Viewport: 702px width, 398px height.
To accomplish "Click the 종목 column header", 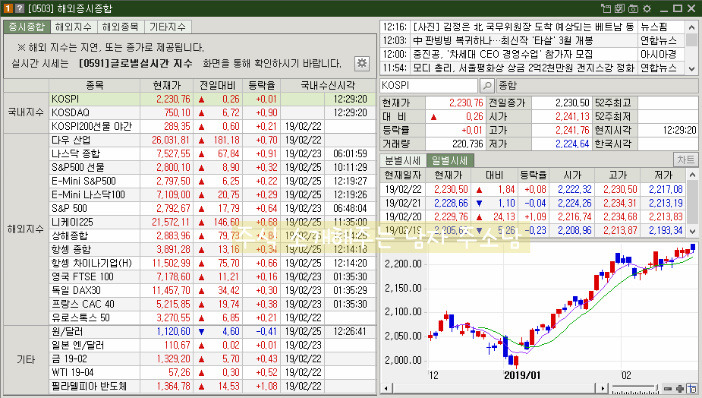I will 94,85.
